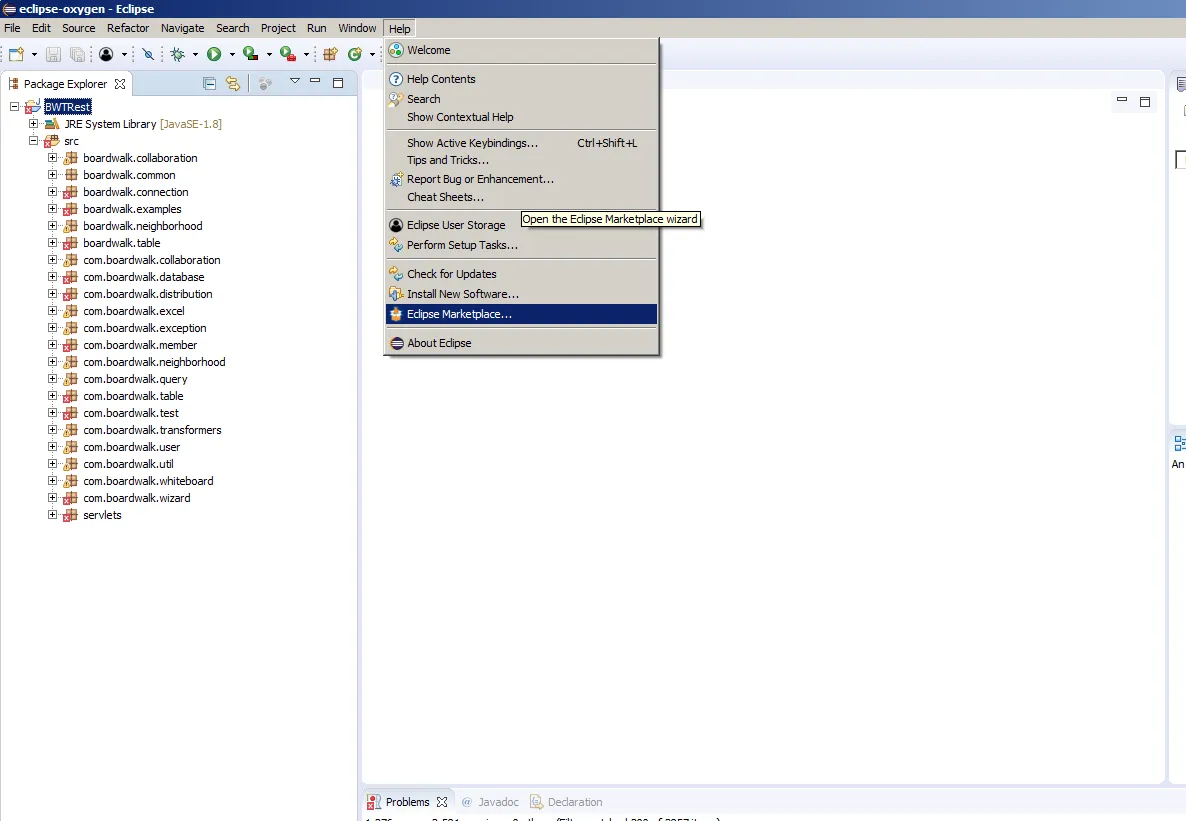Open the Coverage dropdown arrow
The height and width of the screenshot is (821, 1186).
click(269, 54)
